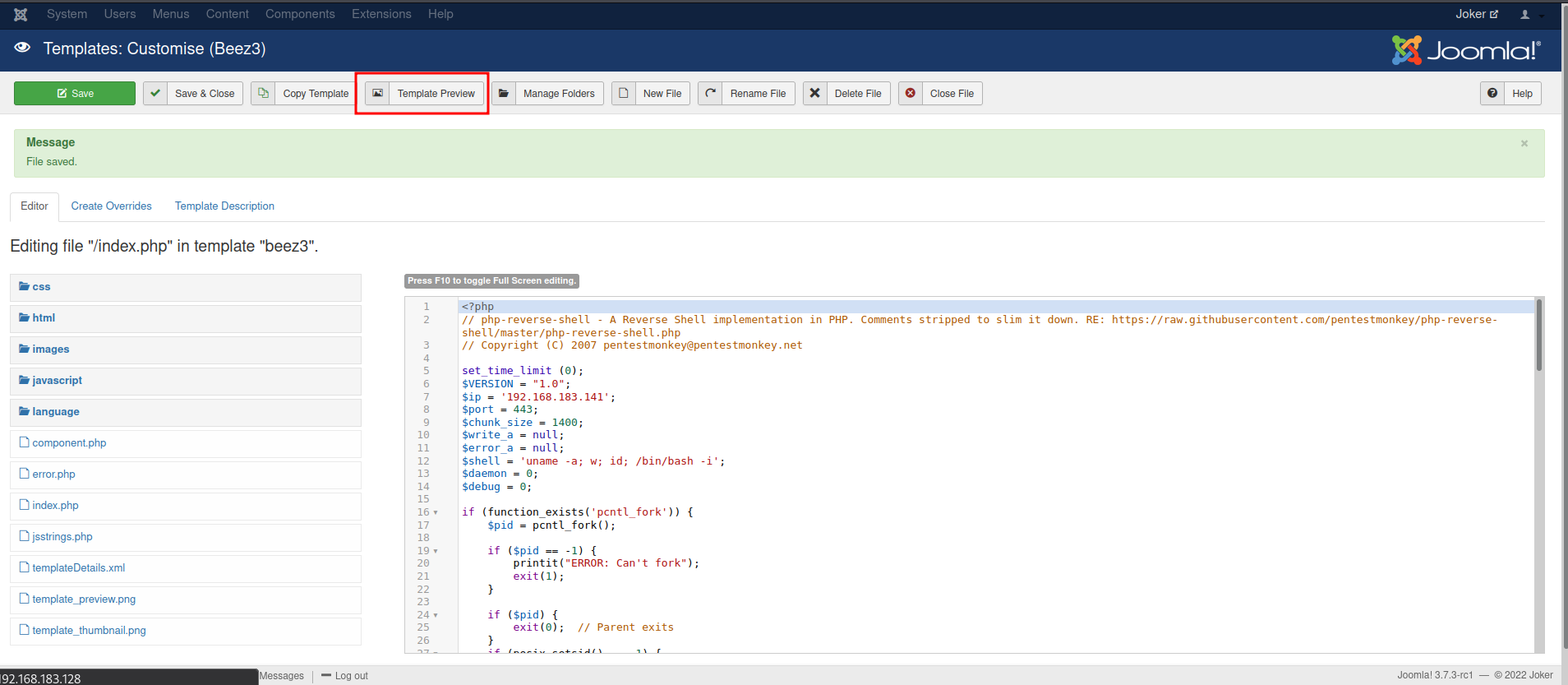
Task: Click the red cancel icon of Close File
Action: [x=911, y=93]
